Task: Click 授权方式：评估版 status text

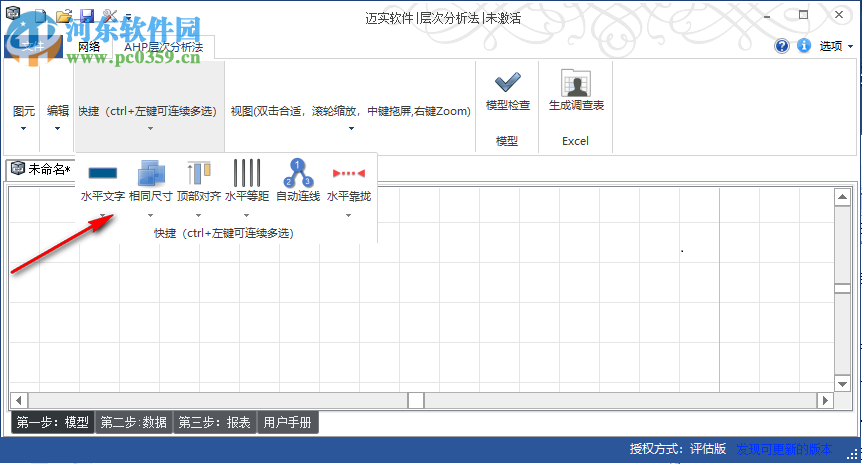Action: 678,449
